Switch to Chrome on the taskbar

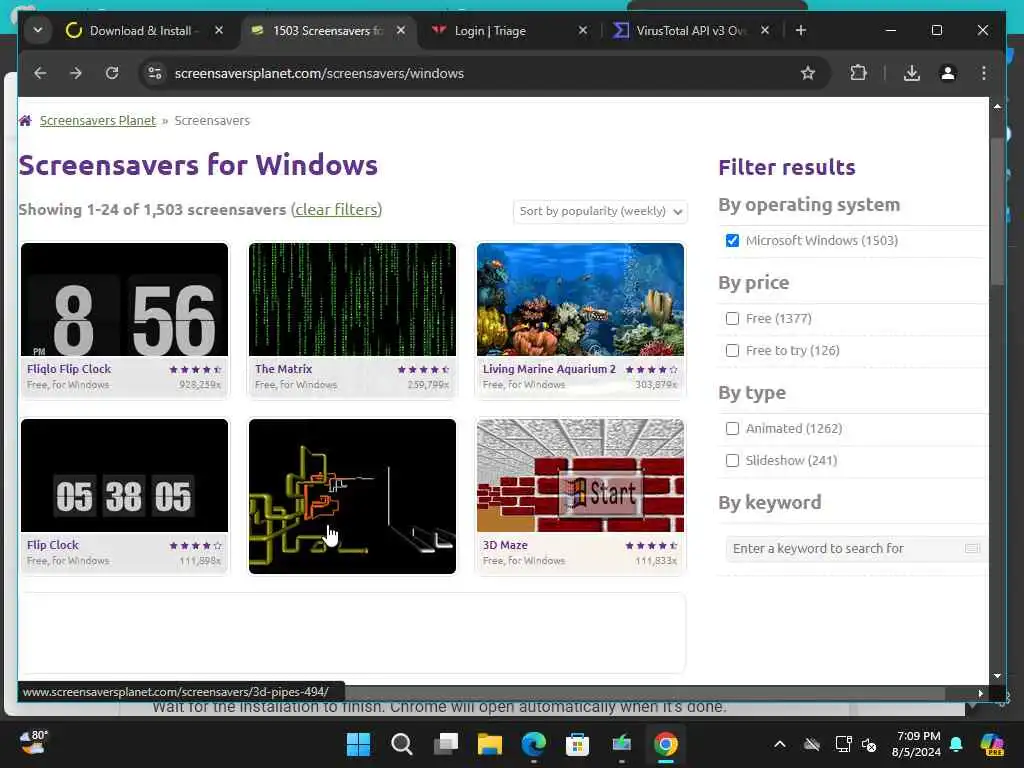665,744
